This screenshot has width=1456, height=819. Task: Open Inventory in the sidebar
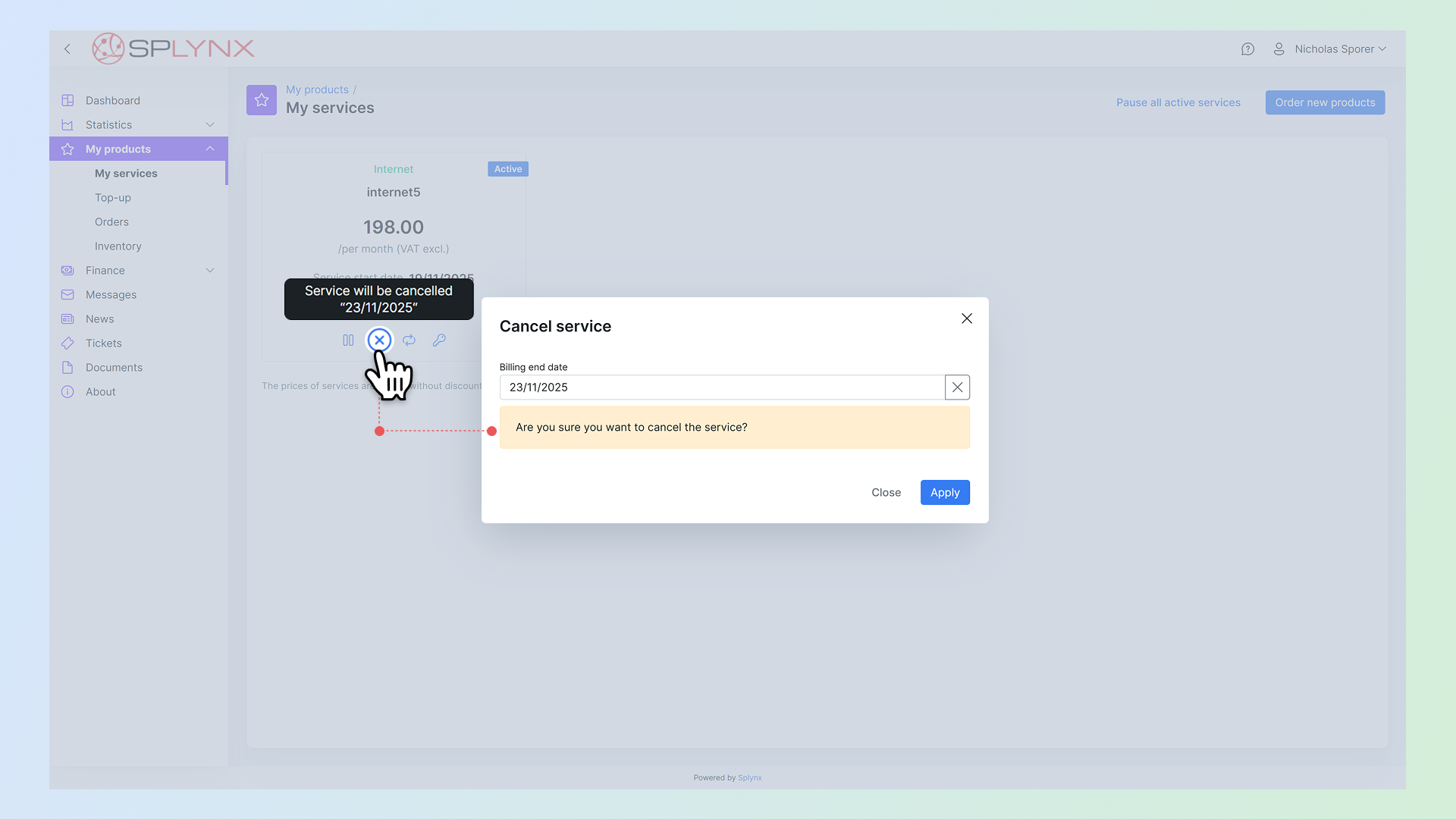point(118,246)
